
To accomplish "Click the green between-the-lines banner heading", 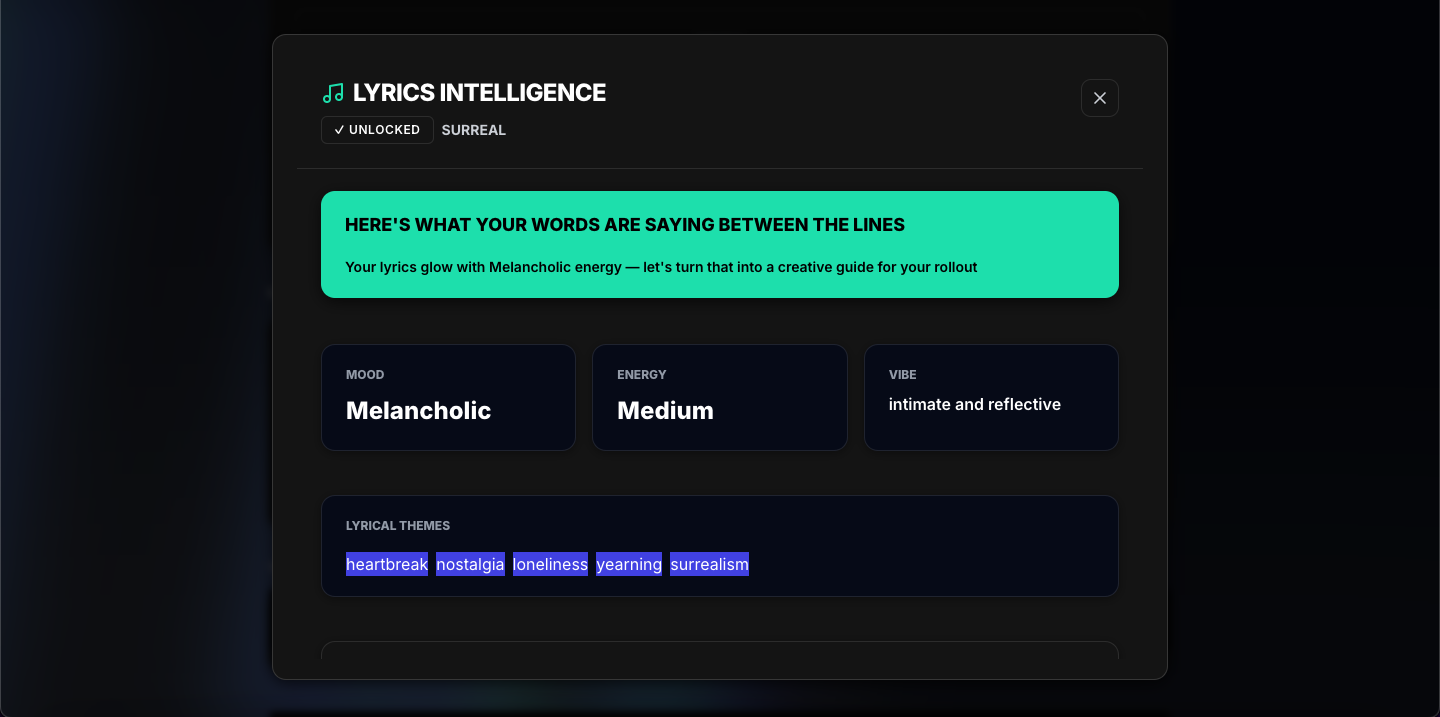I will (x=625, y=225).
